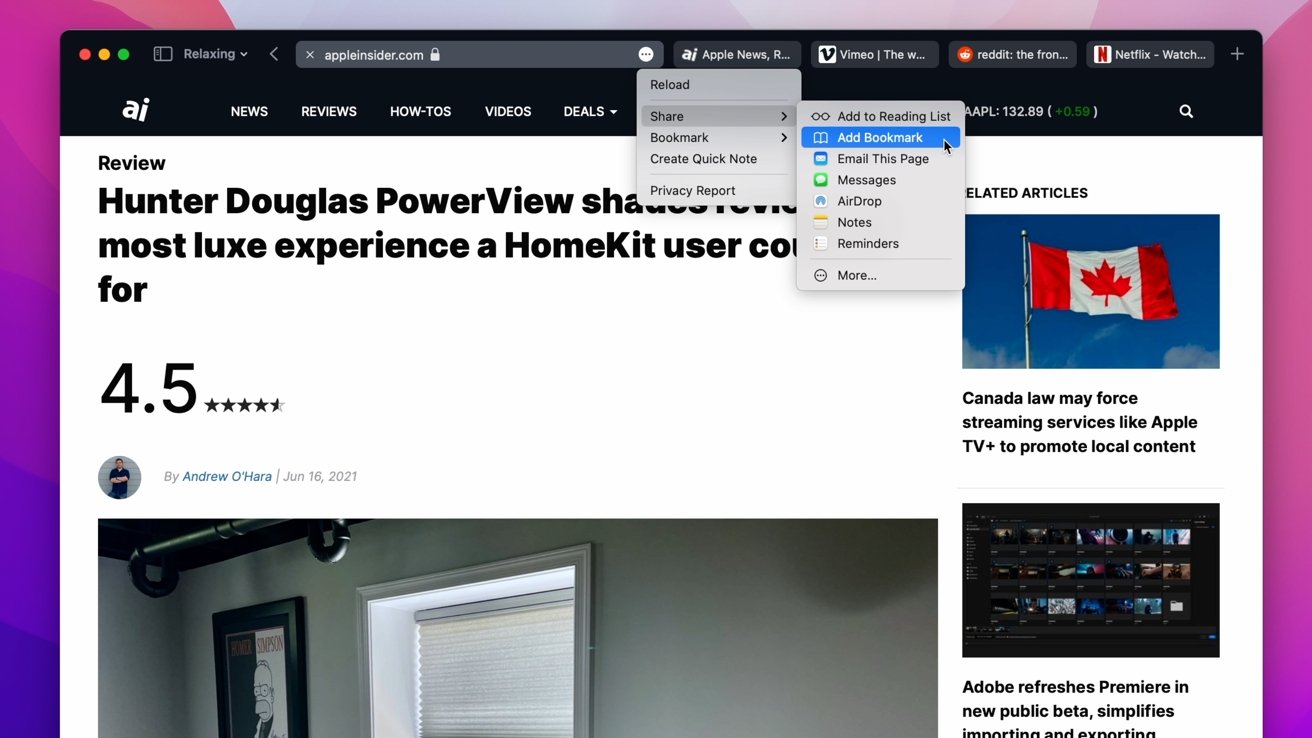Open the Relaxing tab group dropdown

pyautogui.click(x=215, y=54)
